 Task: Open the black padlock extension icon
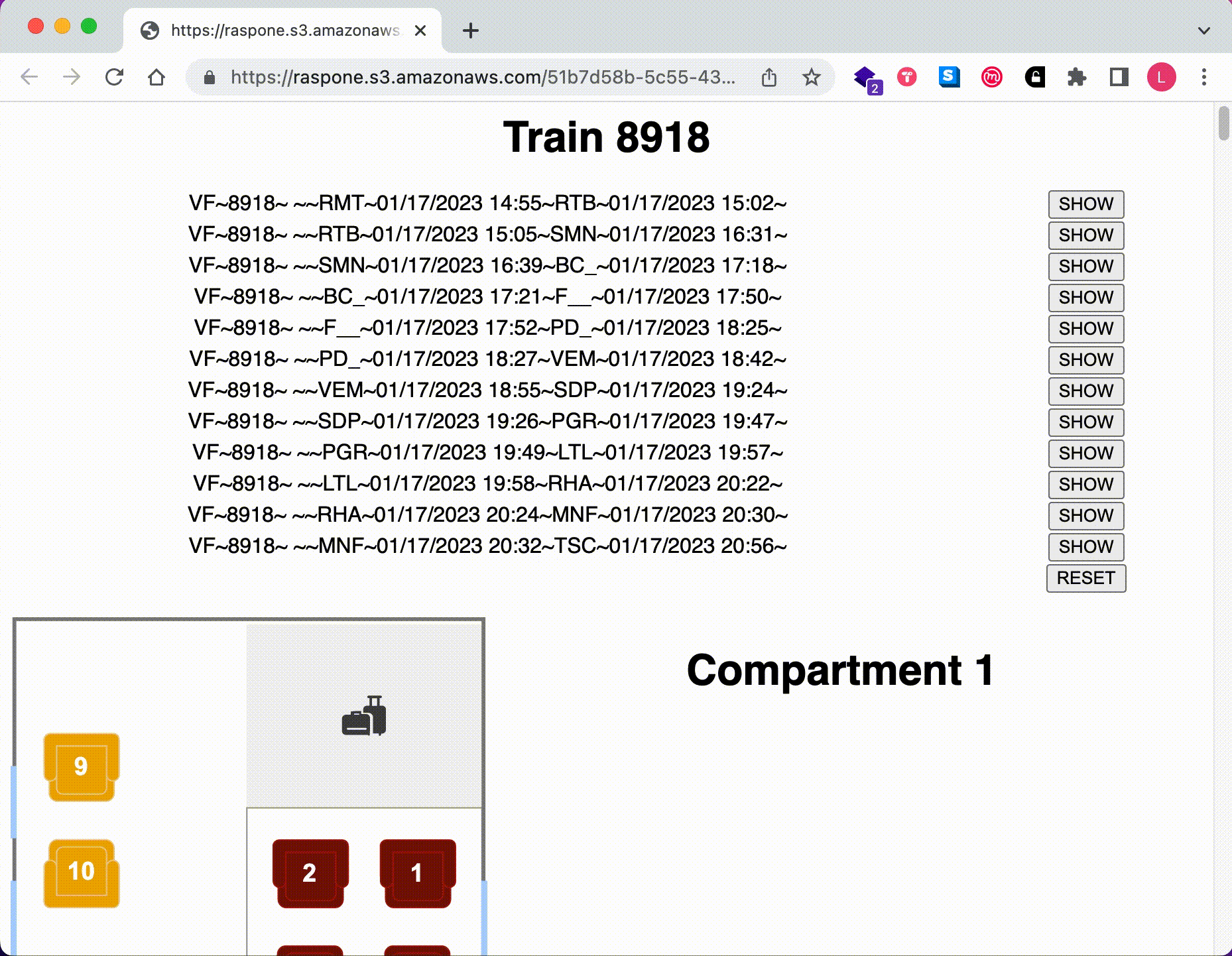(x=1034, y=77)
